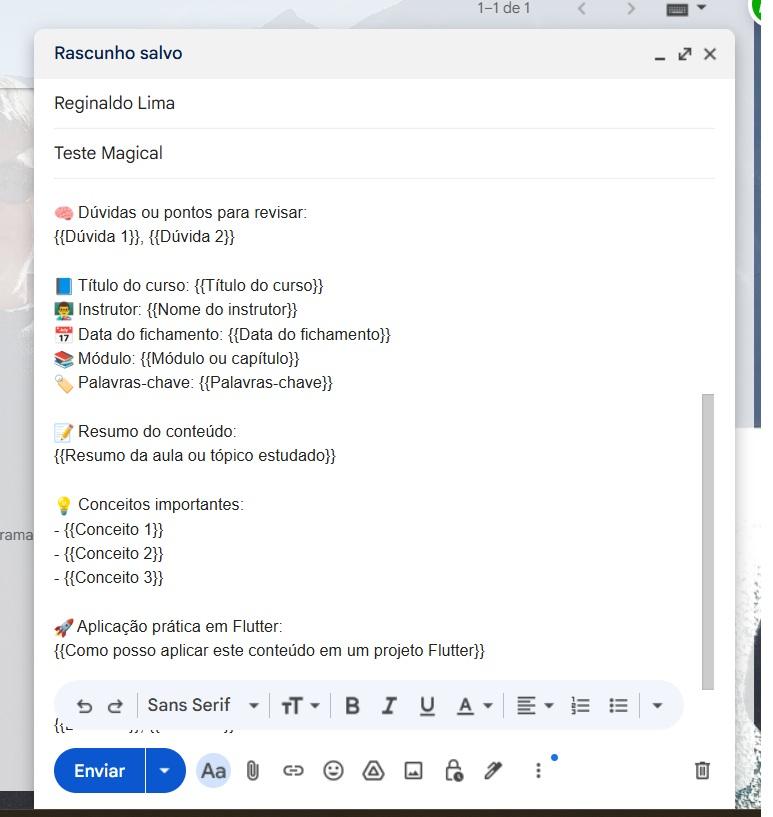Insert a photo with the image icon
The image size is (773, 817).
click(414, 771)
